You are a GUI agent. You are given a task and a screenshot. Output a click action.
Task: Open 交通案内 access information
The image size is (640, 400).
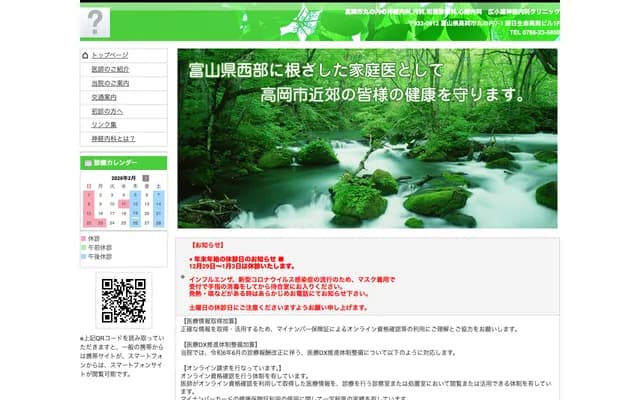pyautogui.click(x=106, y=97)
